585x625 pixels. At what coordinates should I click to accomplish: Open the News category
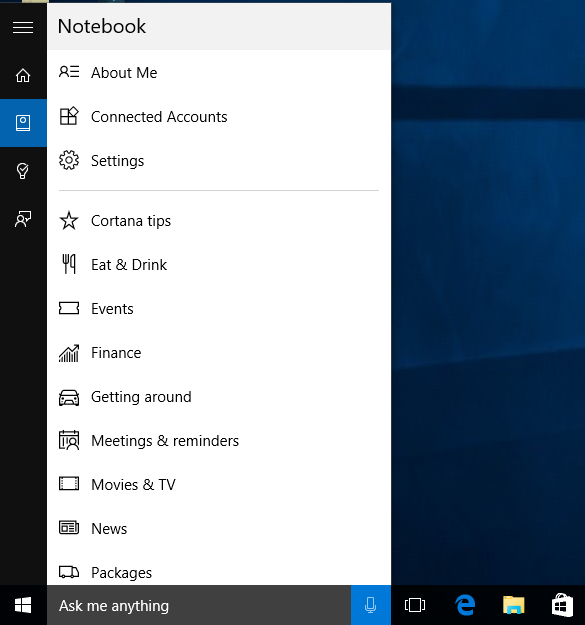pyautogui.click(x=219, y=529)
